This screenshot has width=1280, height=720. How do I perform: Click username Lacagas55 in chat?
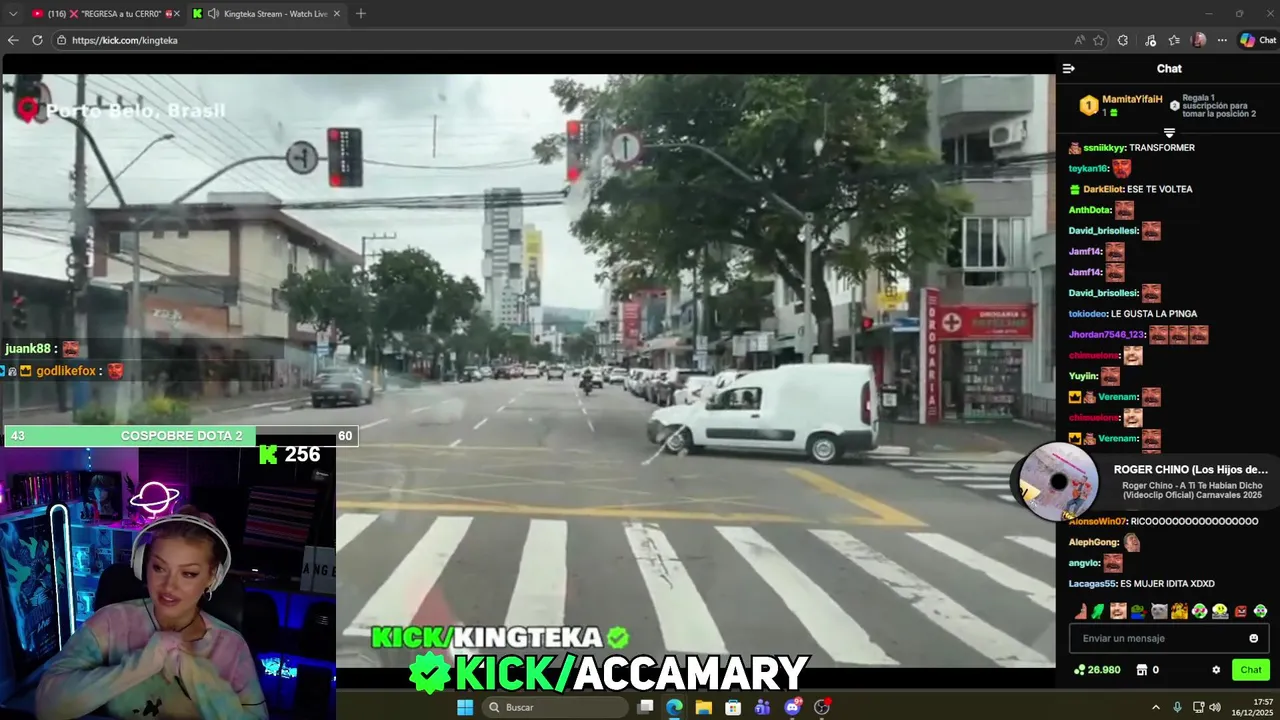pos(1091,584)
